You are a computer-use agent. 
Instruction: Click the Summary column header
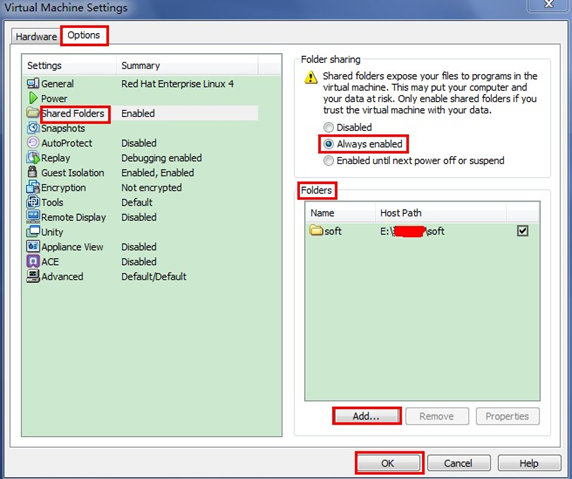(187, 66)
